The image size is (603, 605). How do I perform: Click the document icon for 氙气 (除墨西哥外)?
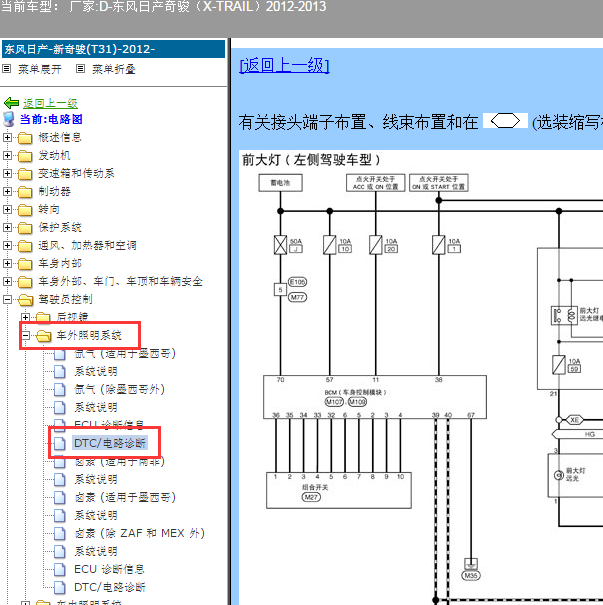point(60,390)
